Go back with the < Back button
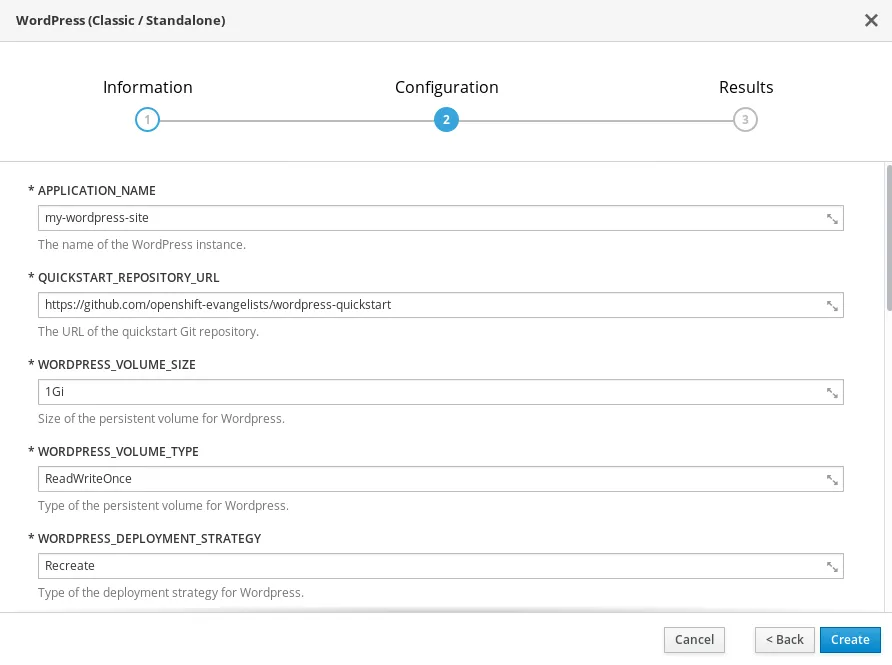 pos(784,640)
